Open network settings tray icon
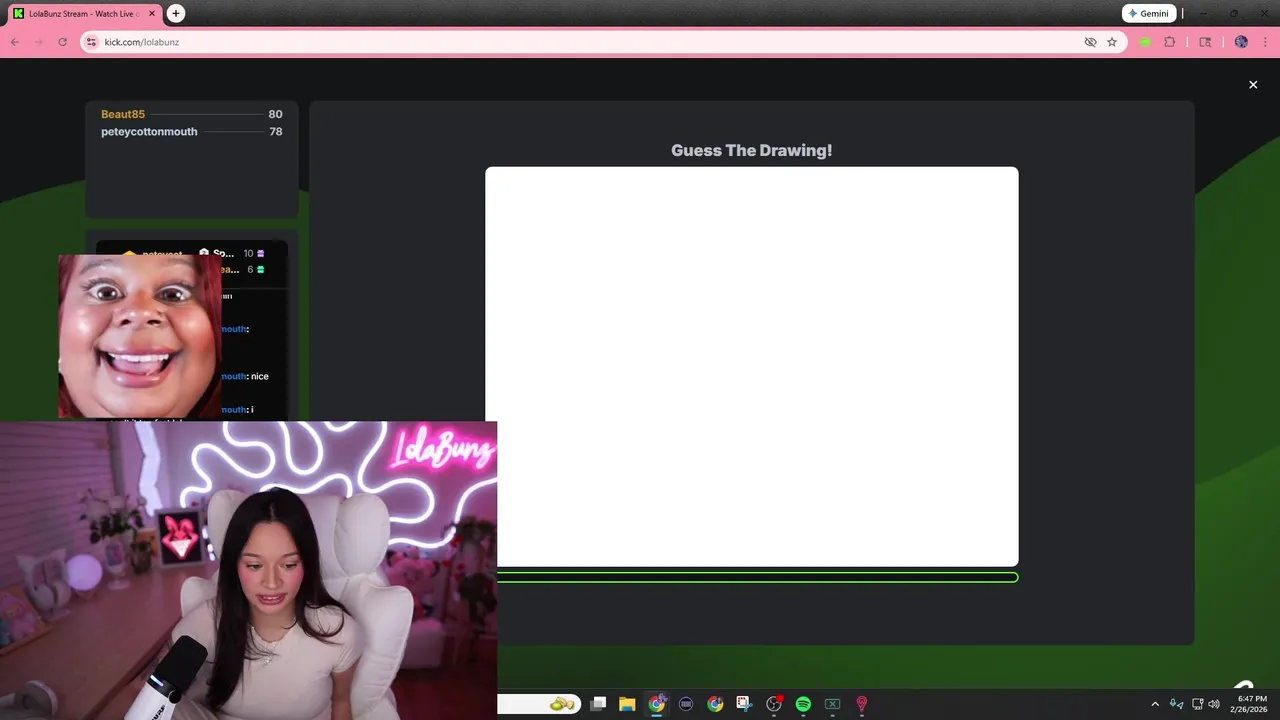Screen dimensions: 1280x720 [x=1198, y=704]
